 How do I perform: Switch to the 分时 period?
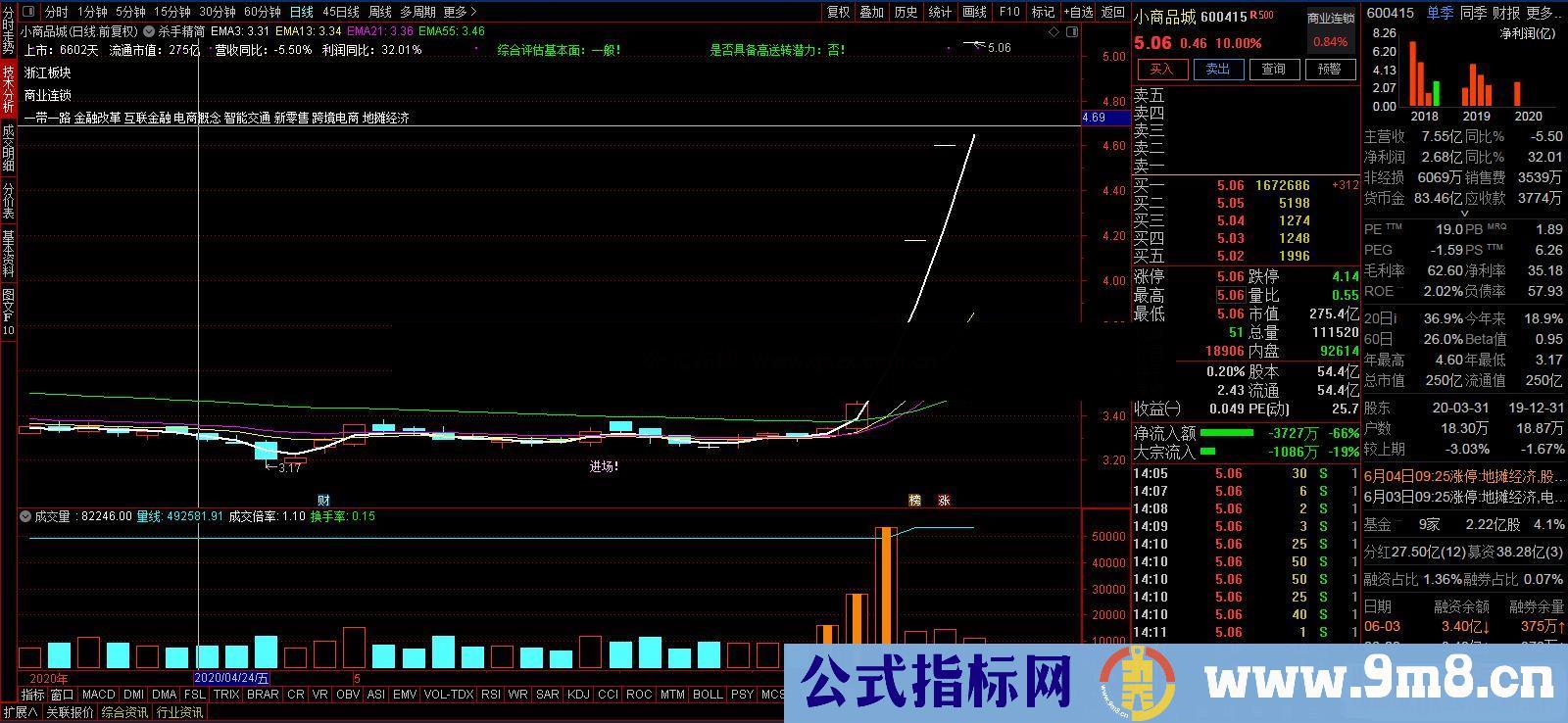tap(56, 12)
